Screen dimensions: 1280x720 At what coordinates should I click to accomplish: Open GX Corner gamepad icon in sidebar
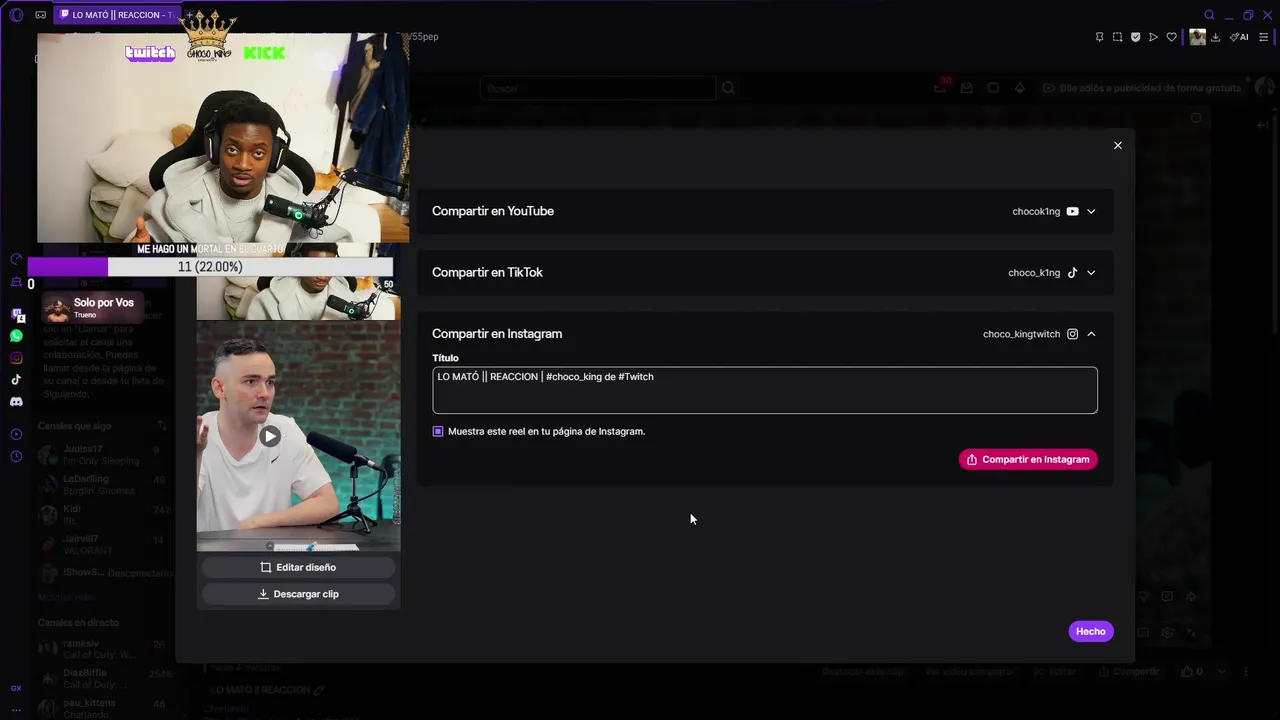coord(16,283)
